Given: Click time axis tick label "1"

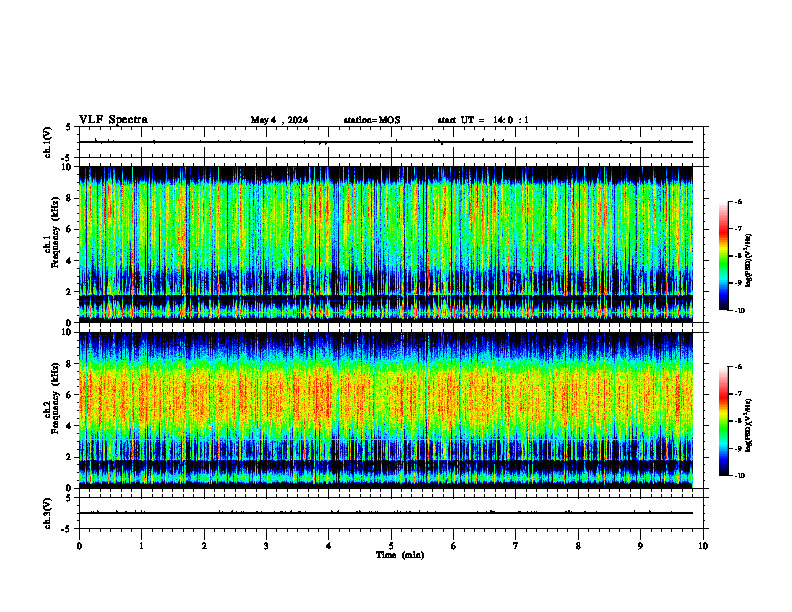Looking at the screenshot, I should click(141, 546).
